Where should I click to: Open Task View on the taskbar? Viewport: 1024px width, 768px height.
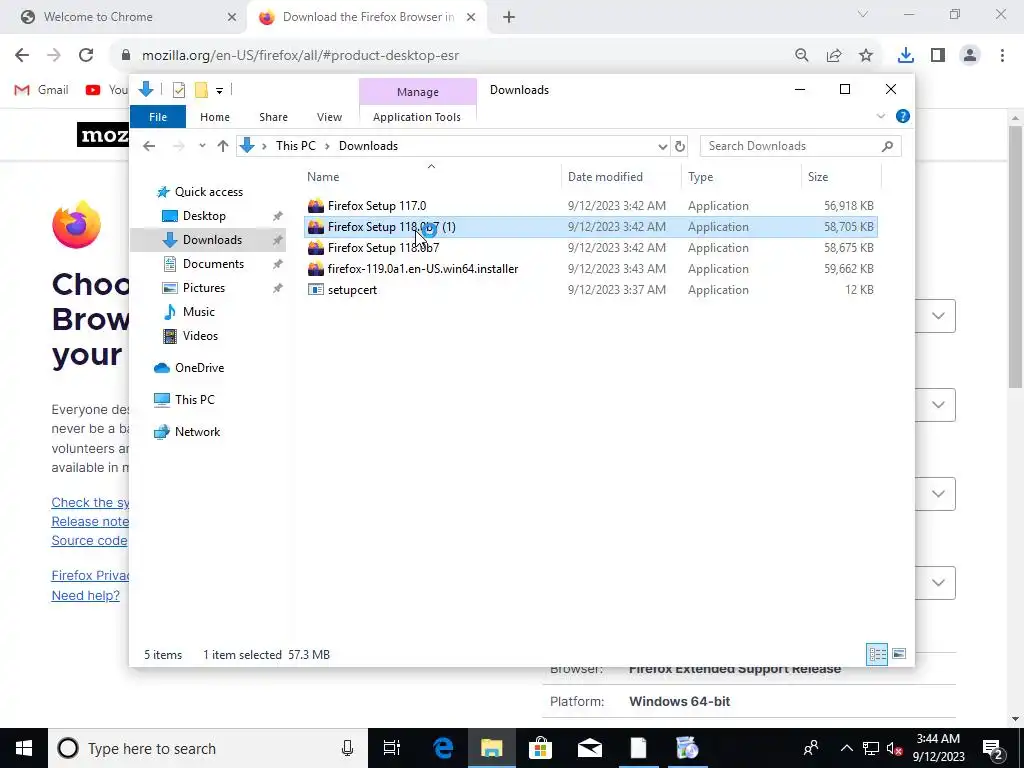392,748
